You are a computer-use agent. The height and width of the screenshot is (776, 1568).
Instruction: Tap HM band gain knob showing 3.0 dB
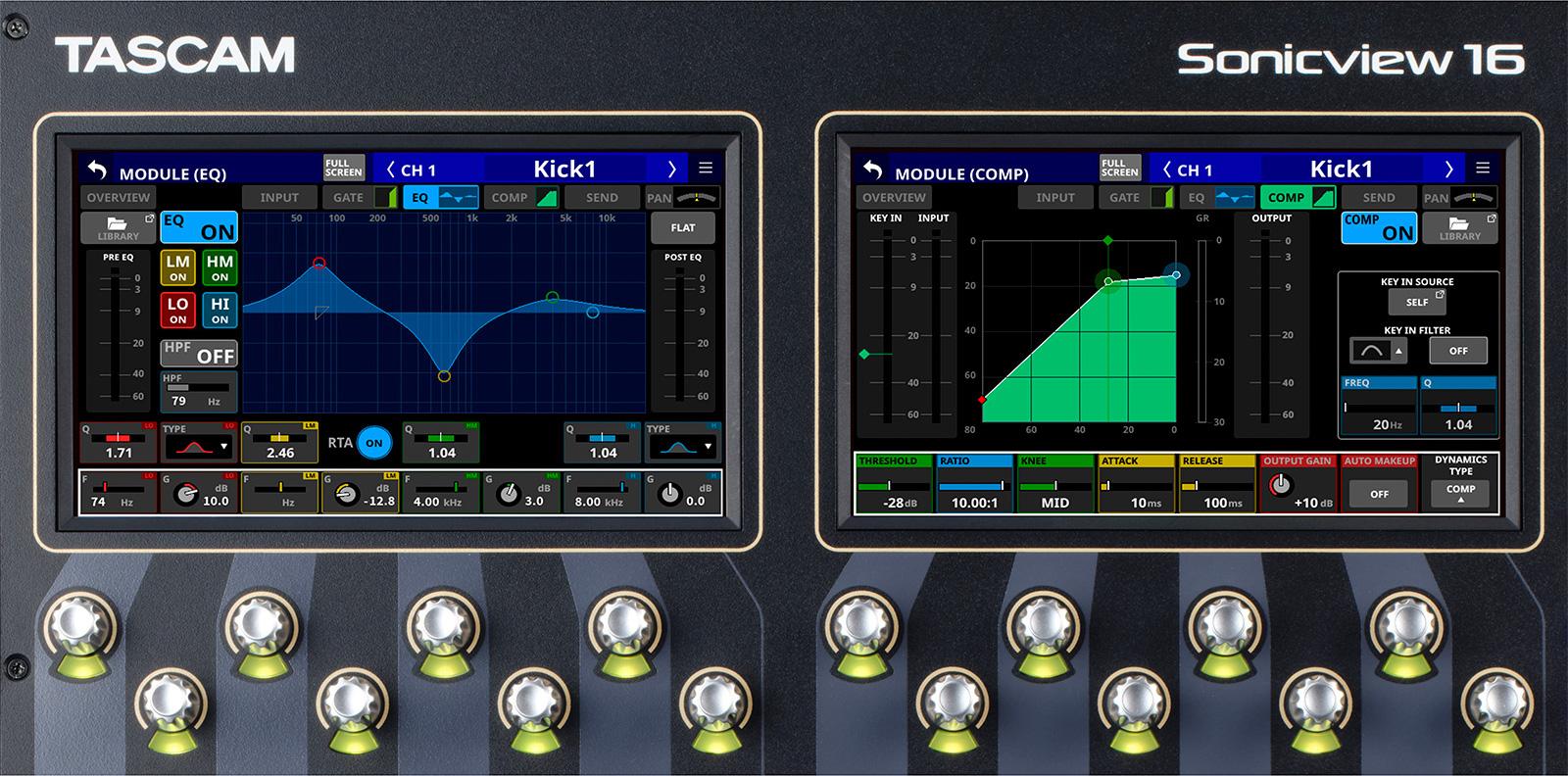(x=508, y=495)
